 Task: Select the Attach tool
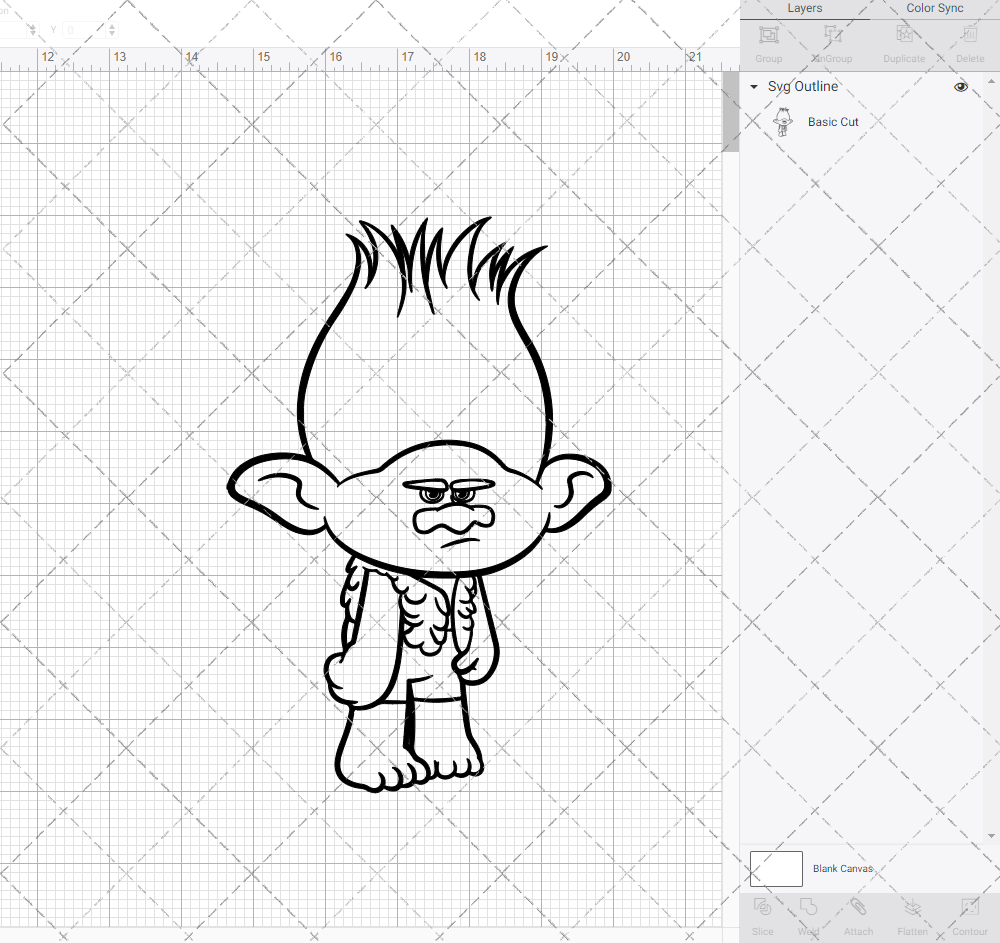click(858, 907)
